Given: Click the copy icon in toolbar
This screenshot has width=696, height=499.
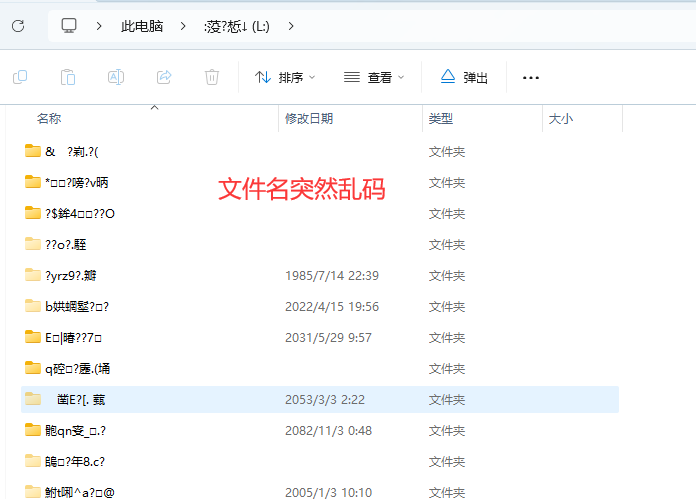Looking at the screenshot, I should 20,77.
